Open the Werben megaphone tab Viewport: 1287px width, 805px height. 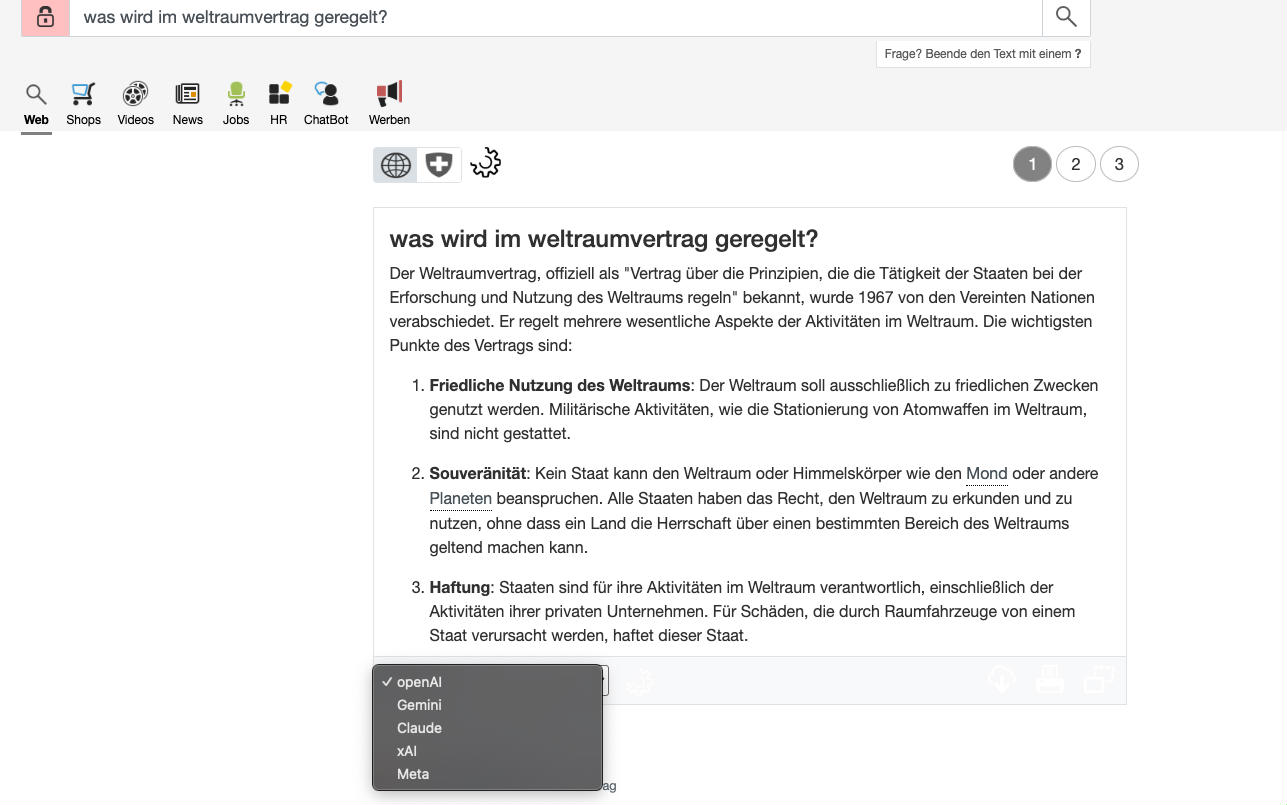389,105
